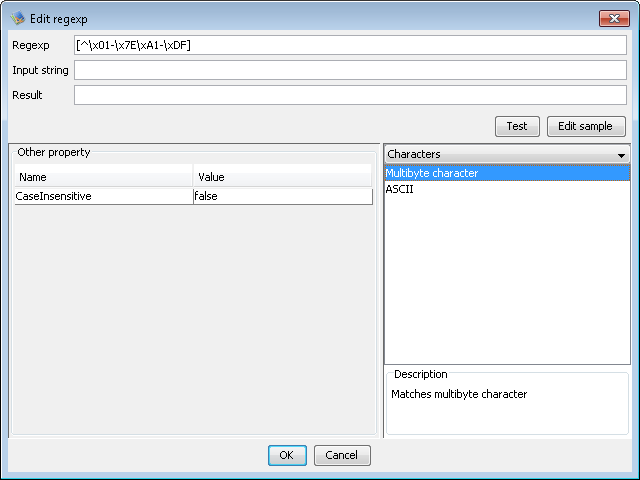This screenshot has width=640, height=480.
Task: Click the Name column header
Action: [102, 177]
